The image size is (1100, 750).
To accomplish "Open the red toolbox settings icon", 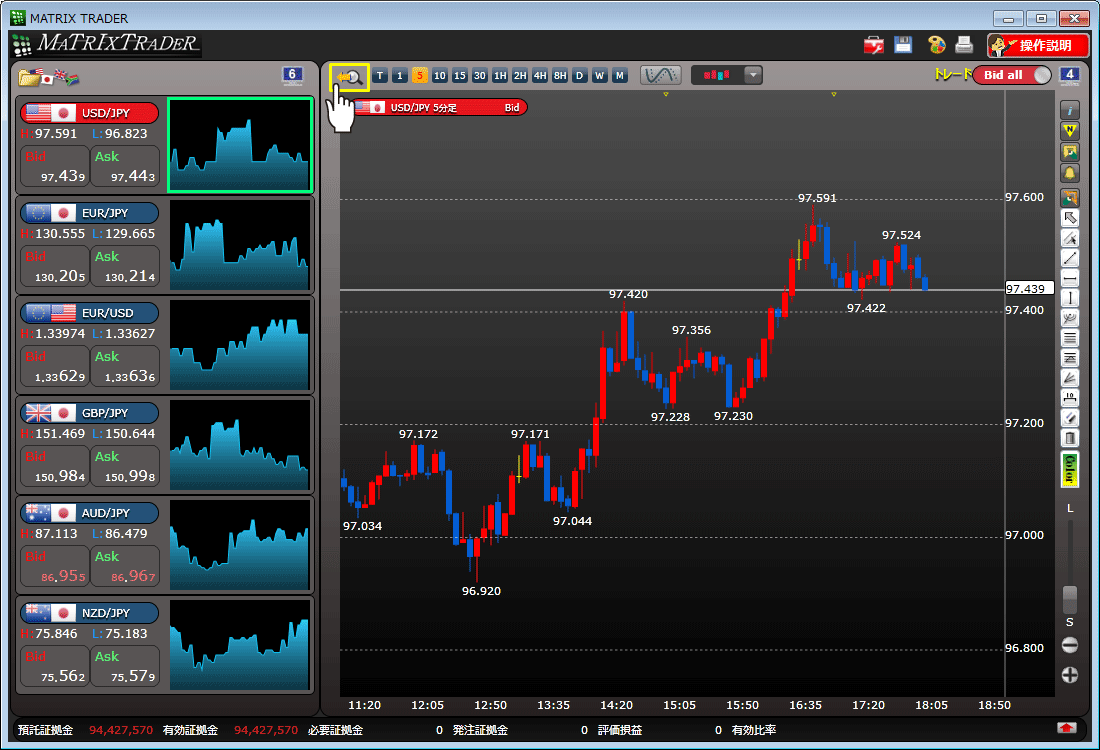I will 873,46.
